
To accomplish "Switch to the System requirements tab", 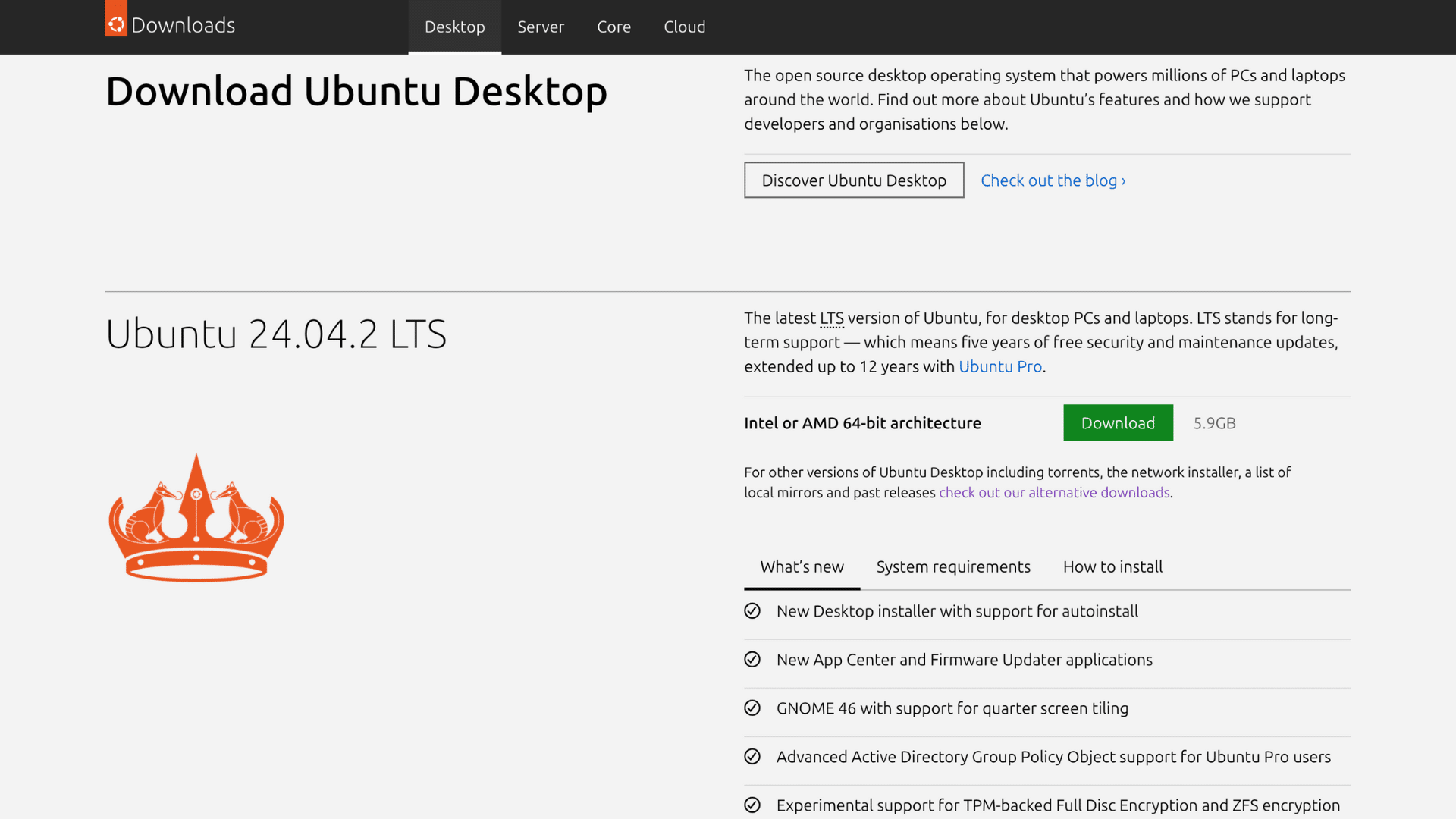I will click(953, 567).
